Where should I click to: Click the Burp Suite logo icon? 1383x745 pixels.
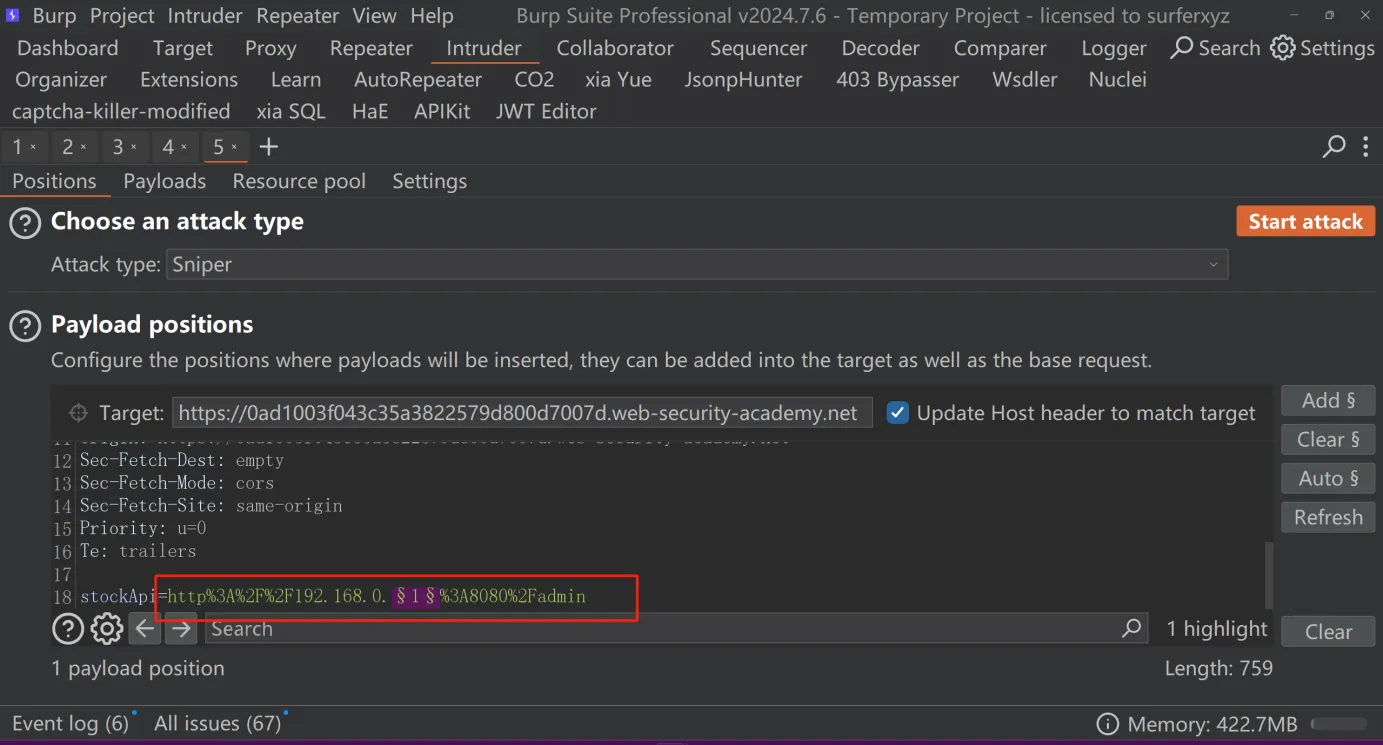tap(13, 16)
